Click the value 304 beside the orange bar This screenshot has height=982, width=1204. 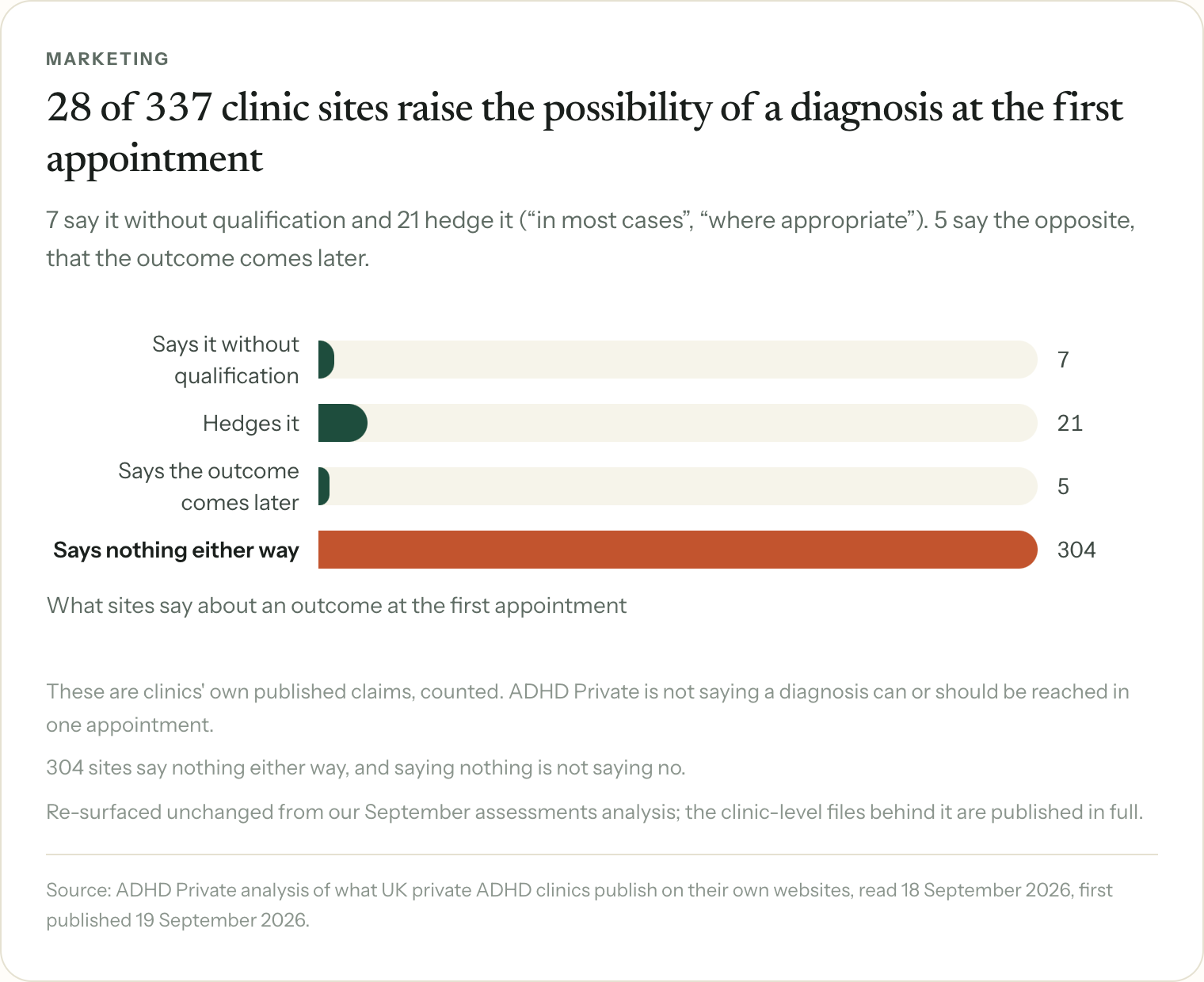pyautogui.click(x=1076, y=550)
